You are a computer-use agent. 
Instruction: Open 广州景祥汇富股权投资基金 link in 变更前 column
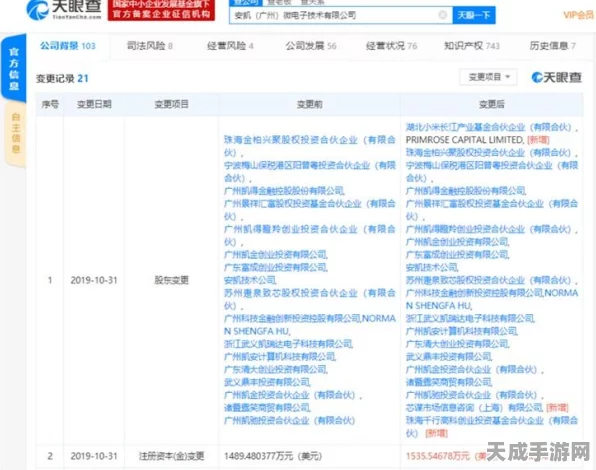pyautogui.click(x=309, y=210)
